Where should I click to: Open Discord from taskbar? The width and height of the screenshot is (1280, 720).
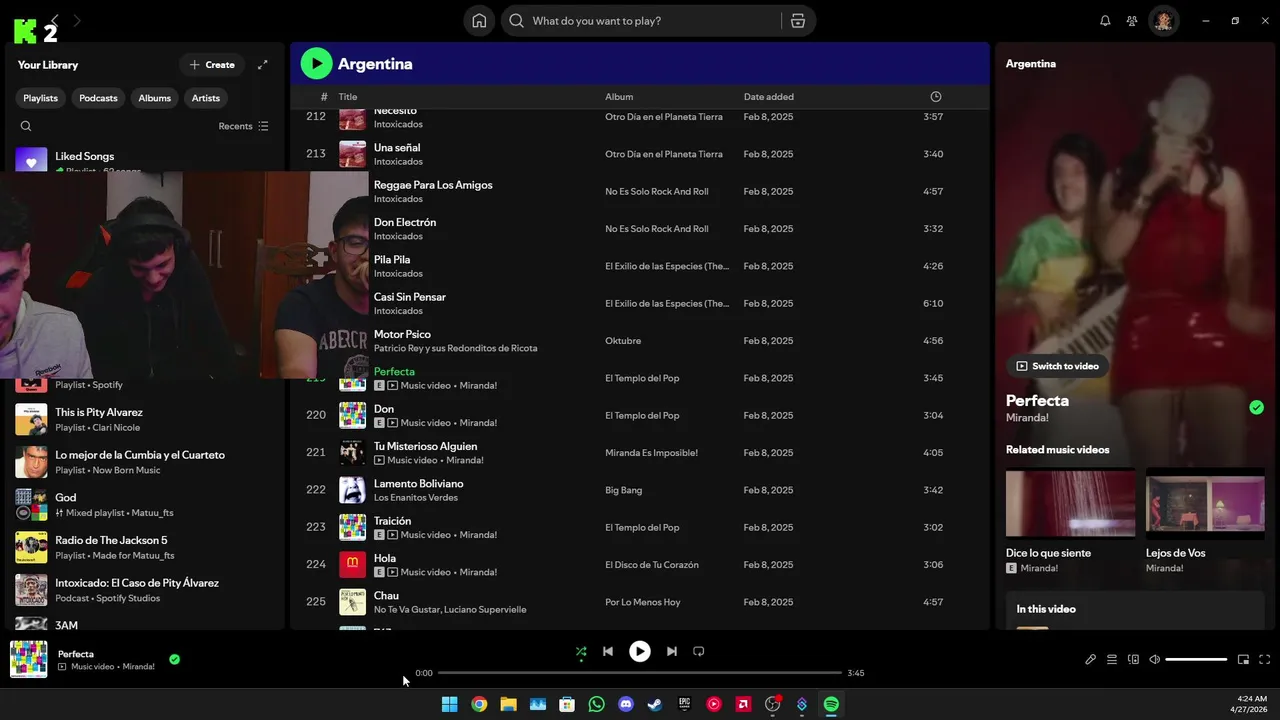click(626, 704)
